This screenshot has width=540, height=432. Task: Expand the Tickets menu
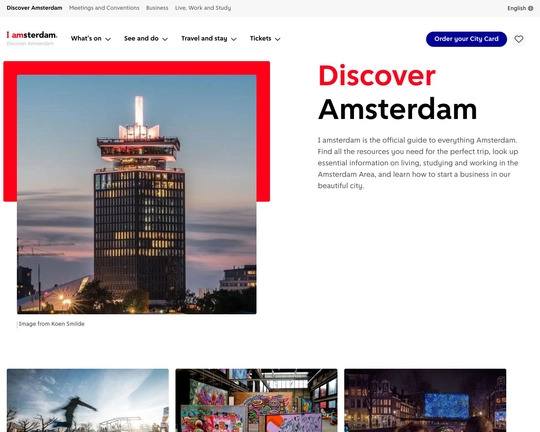pos(265,39)
